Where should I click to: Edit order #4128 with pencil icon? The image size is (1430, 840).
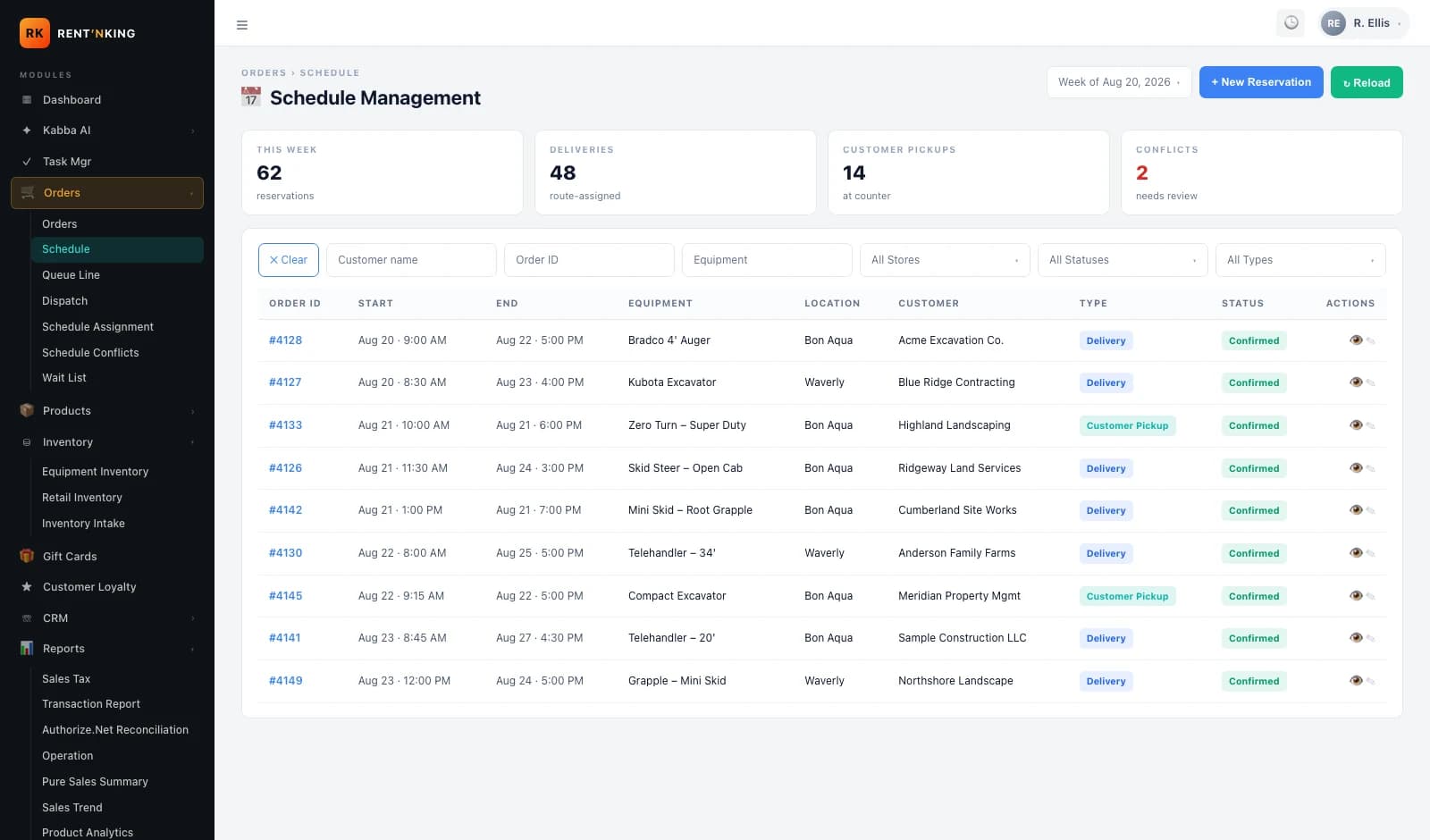(1371, 341)
